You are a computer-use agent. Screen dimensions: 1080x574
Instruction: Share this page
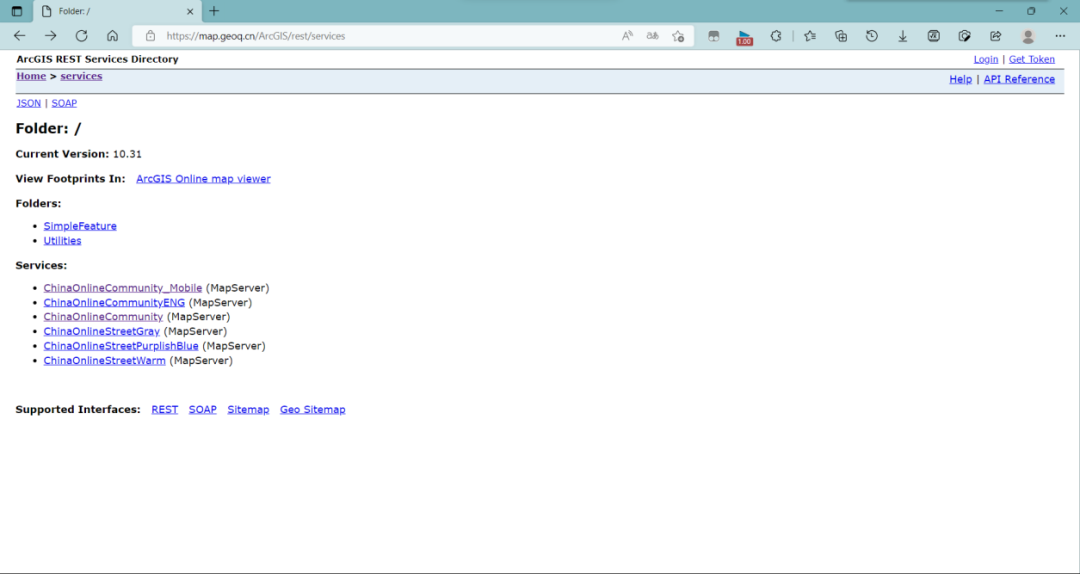click(x=995, y=36)
